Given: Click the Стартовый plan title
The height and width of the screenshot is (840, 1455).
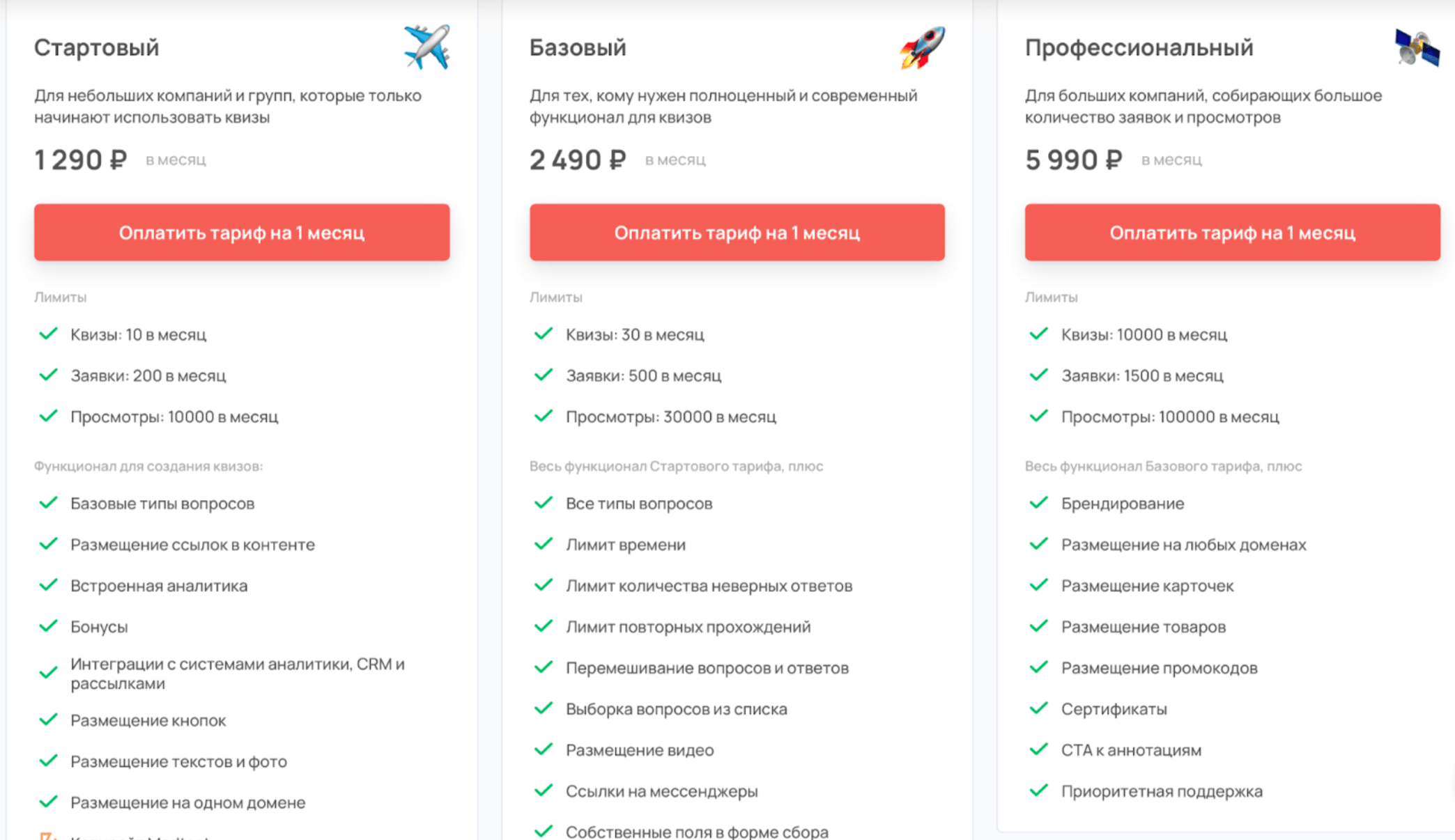Looking at the screenshot, I should click(x=97, y=47).
